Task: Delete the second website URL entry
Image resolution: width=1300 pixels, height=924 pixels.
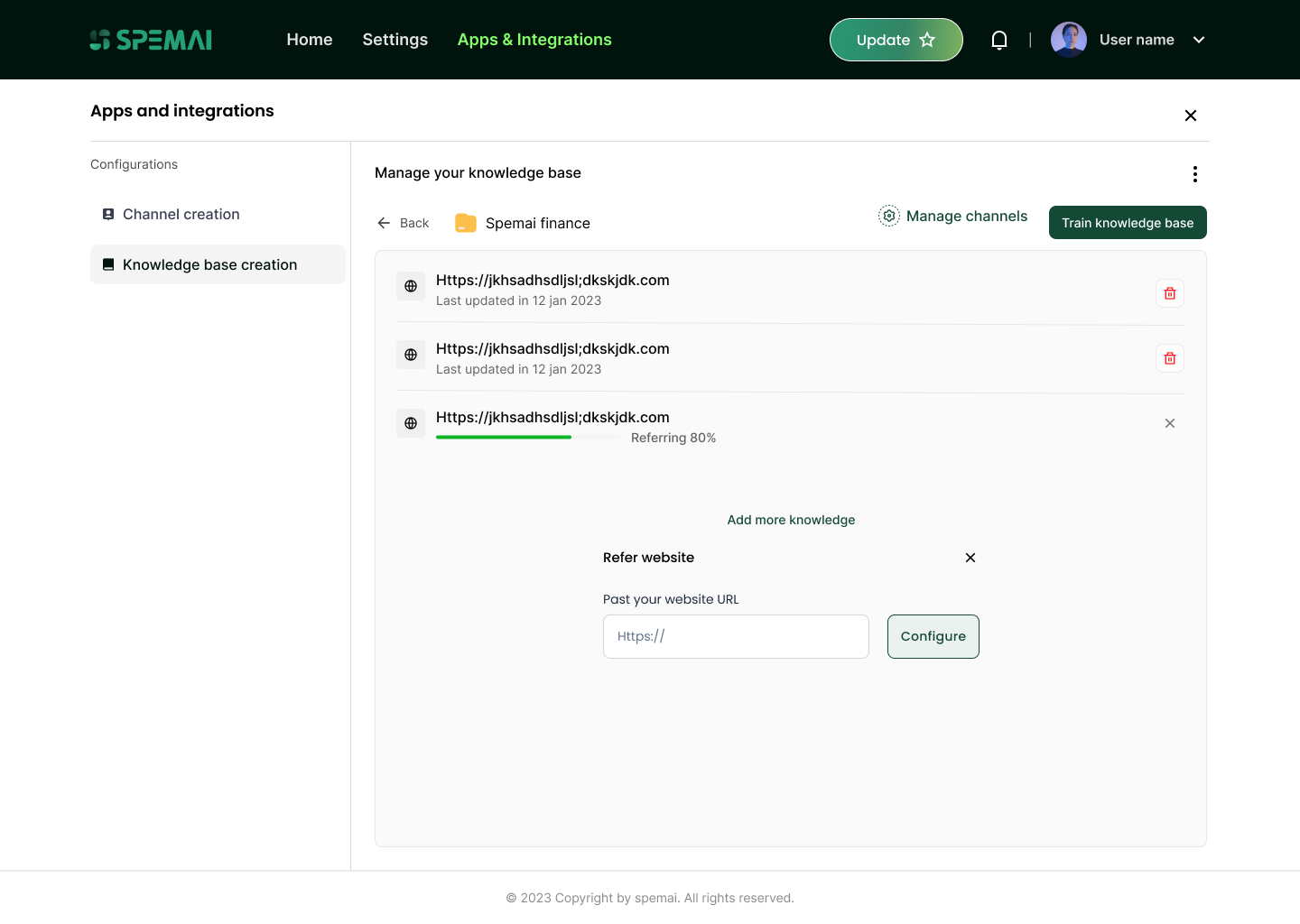Action: 1170,358
